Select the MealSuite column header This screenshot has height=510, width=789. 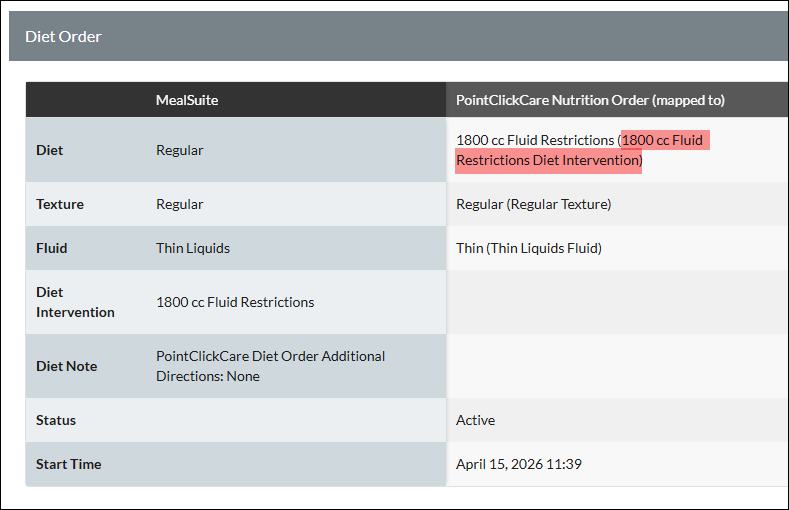click(x=187, y=100)
